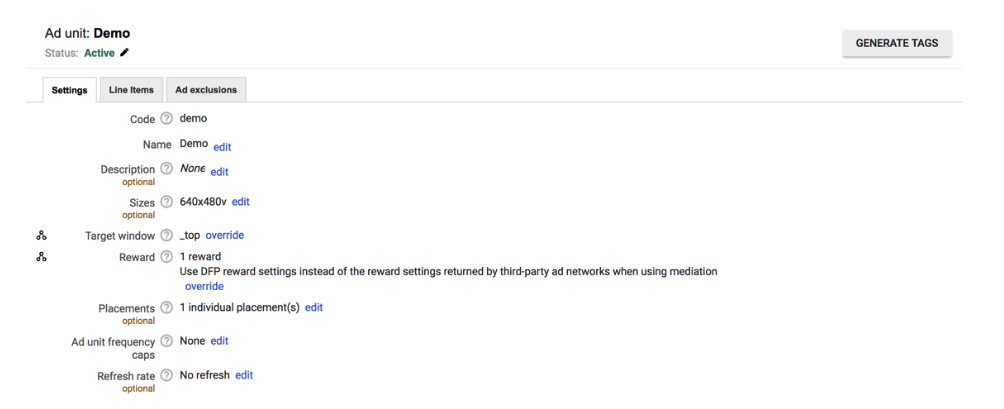Click the help icon by Ad unit frequency caps
The height and width of the screenshot is (409, 1004).
166,341
